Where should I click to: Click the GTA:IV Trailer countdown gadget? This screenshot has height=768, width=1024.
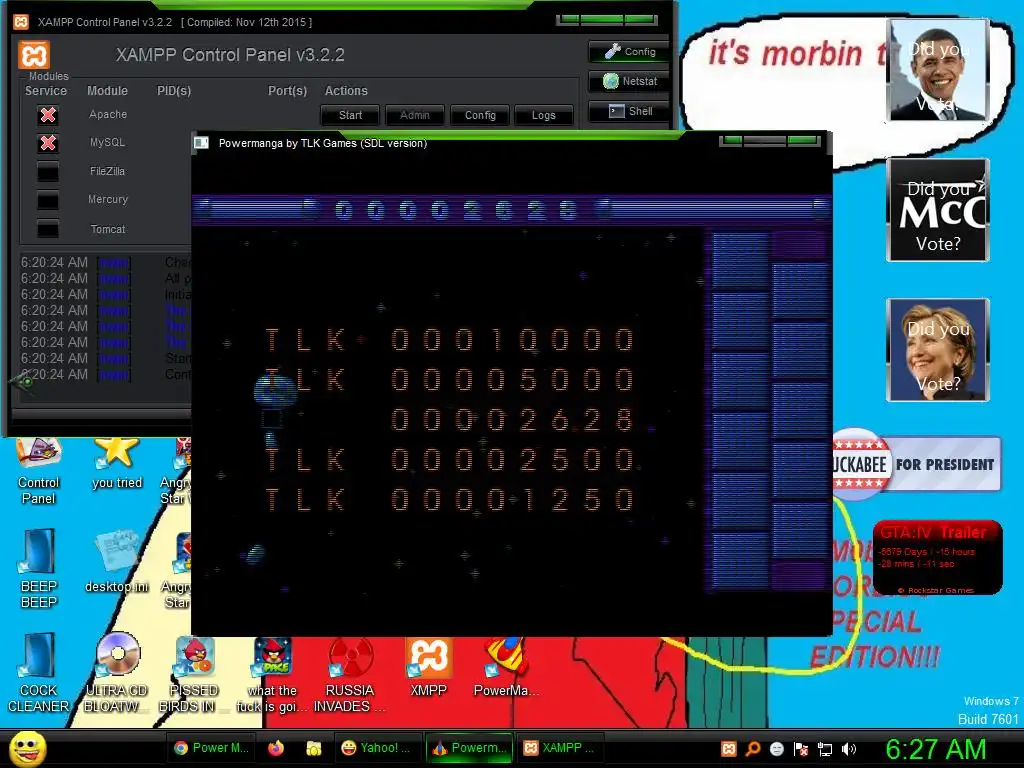point(938,557)
